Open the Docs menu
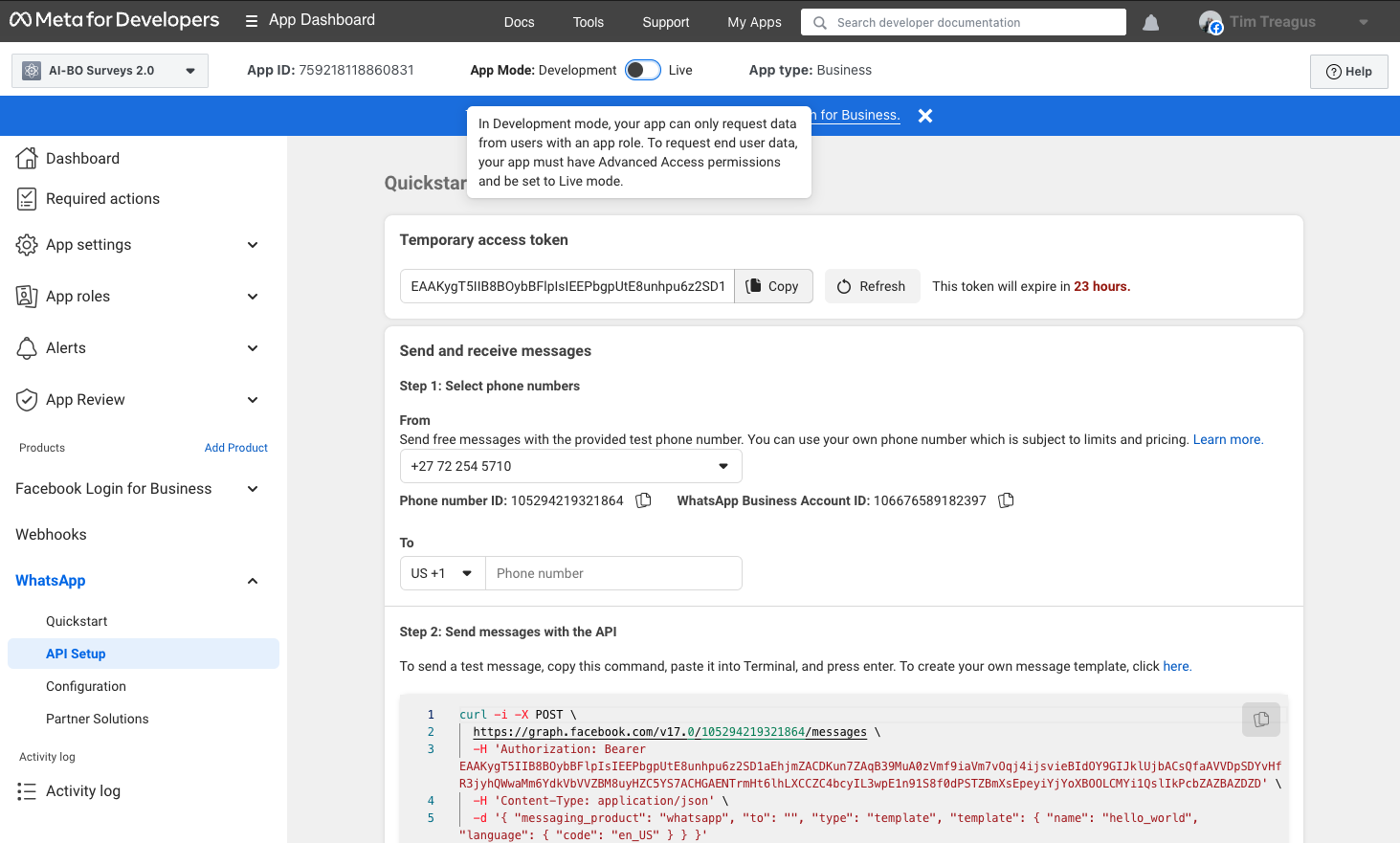Image resolution: width=1400 pixels, height=843 pixels. click(x=520, y=22)
